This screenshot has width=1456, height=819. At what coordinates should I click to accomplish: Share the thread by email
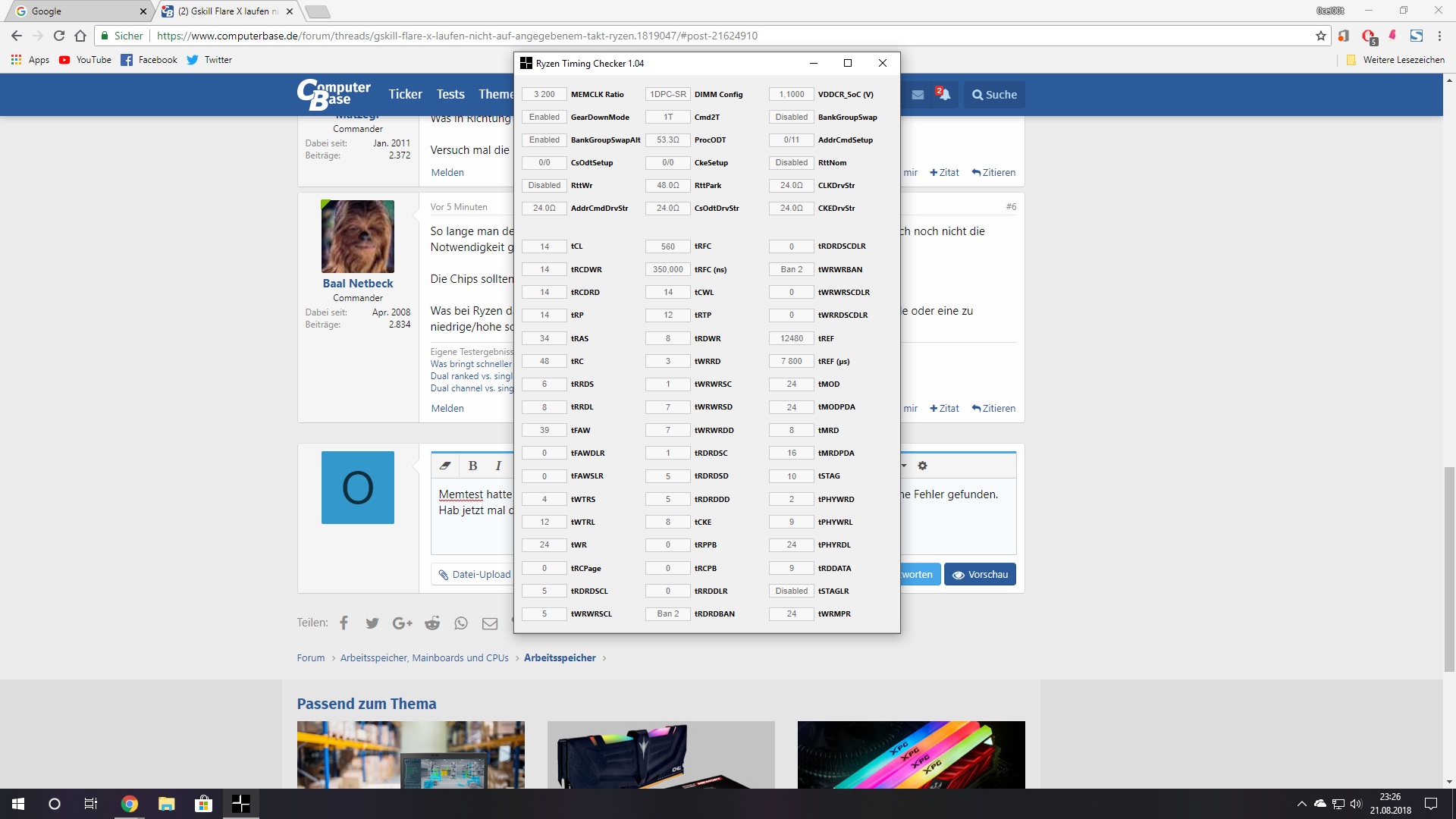490,623
